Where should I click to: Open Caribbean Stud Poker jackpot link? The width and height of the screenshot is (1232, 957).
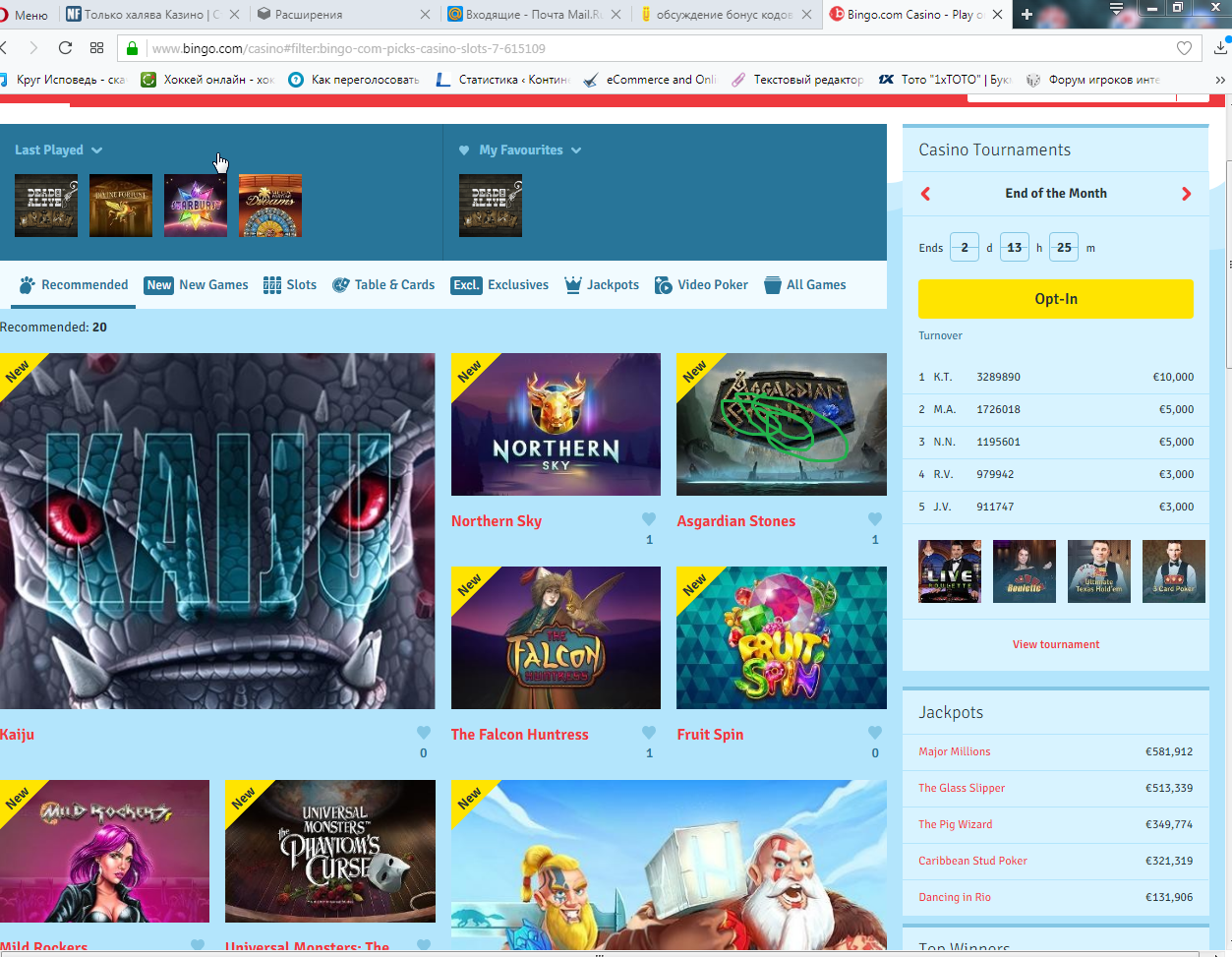[x=972, y=861]
